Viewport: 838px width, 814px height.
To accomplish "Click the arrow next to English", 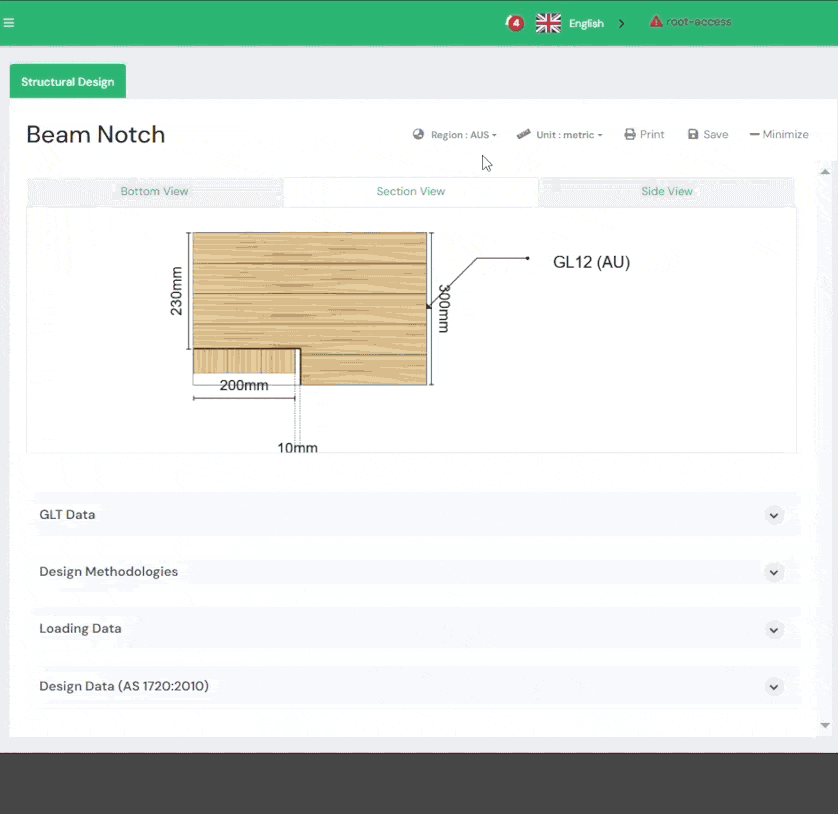I will pos(621,24).
